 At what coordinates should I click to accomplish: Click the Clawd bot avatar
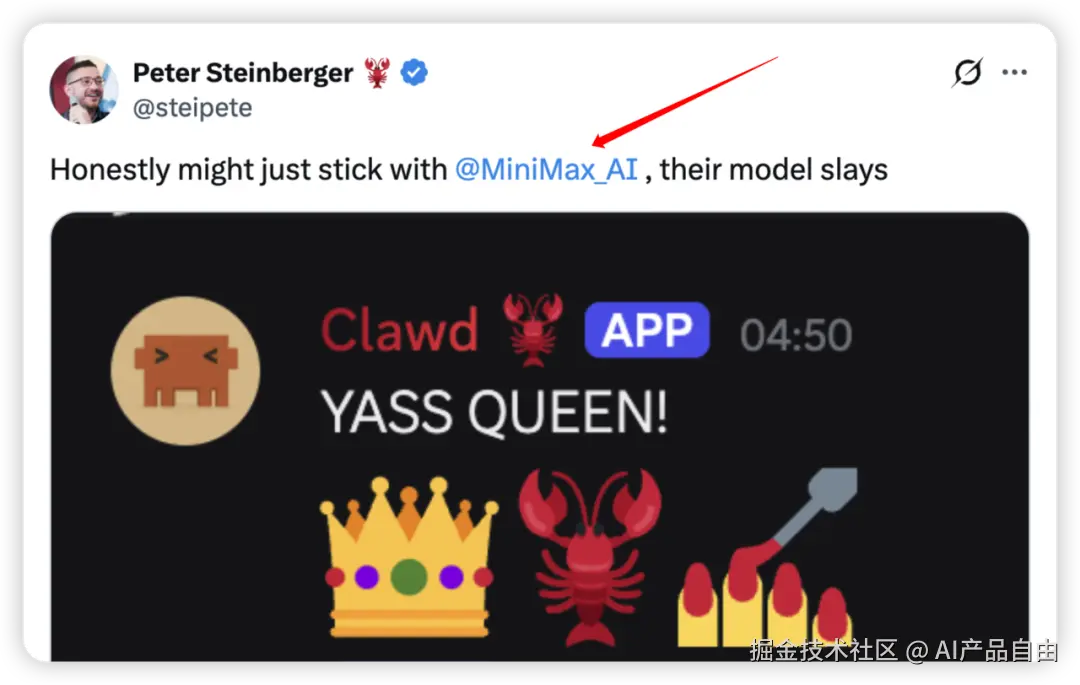185,371
